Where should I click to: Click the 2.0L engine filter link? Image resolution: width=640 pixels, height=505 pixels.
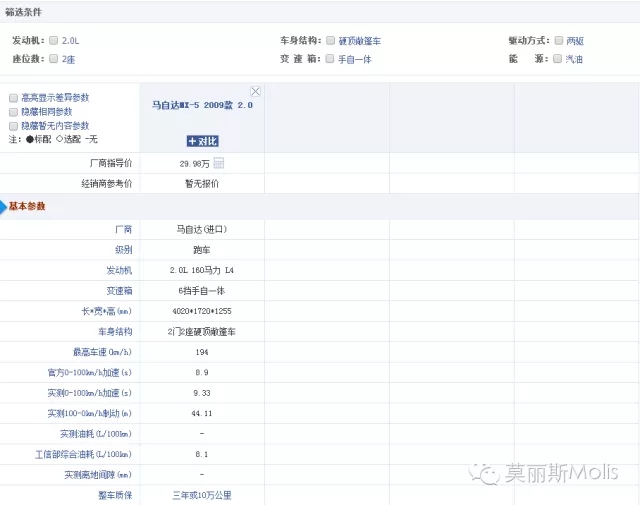tap(71, 41)
